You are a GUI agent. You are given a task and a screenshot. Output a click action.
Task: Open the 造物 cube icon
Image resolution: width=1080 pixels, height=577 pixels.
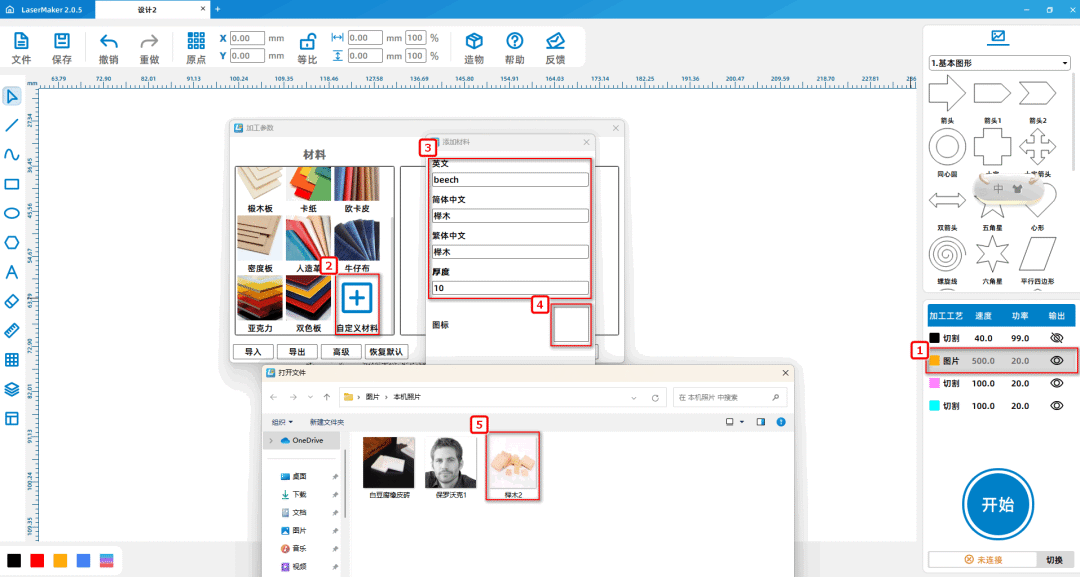pyautogui.click(x=474, y=42)
